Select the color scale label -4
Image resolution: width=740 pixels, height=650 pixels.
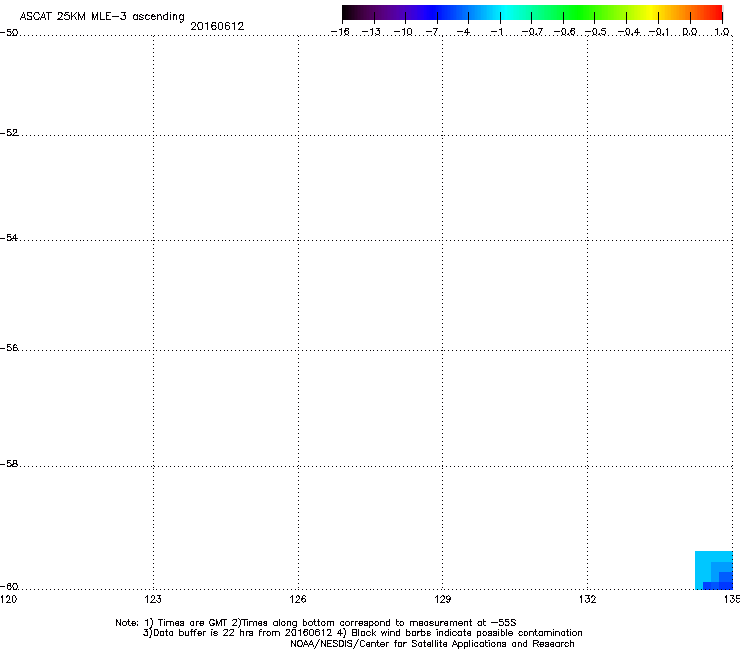click(463, 32)
